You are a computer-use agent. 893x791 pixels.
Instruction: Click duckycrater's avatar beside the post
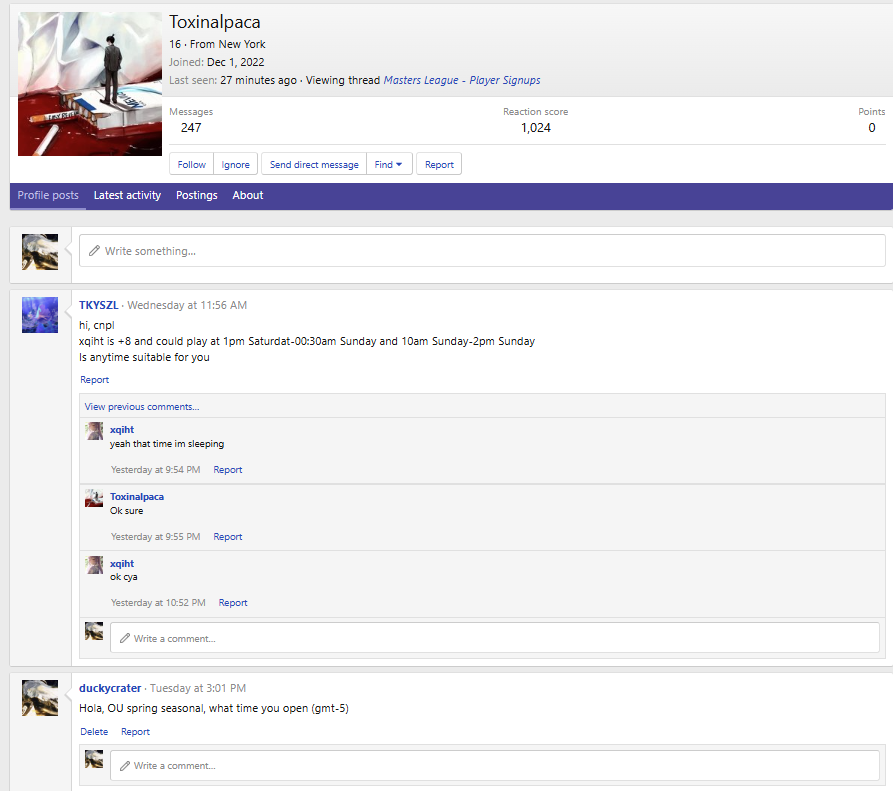[40, 697]
